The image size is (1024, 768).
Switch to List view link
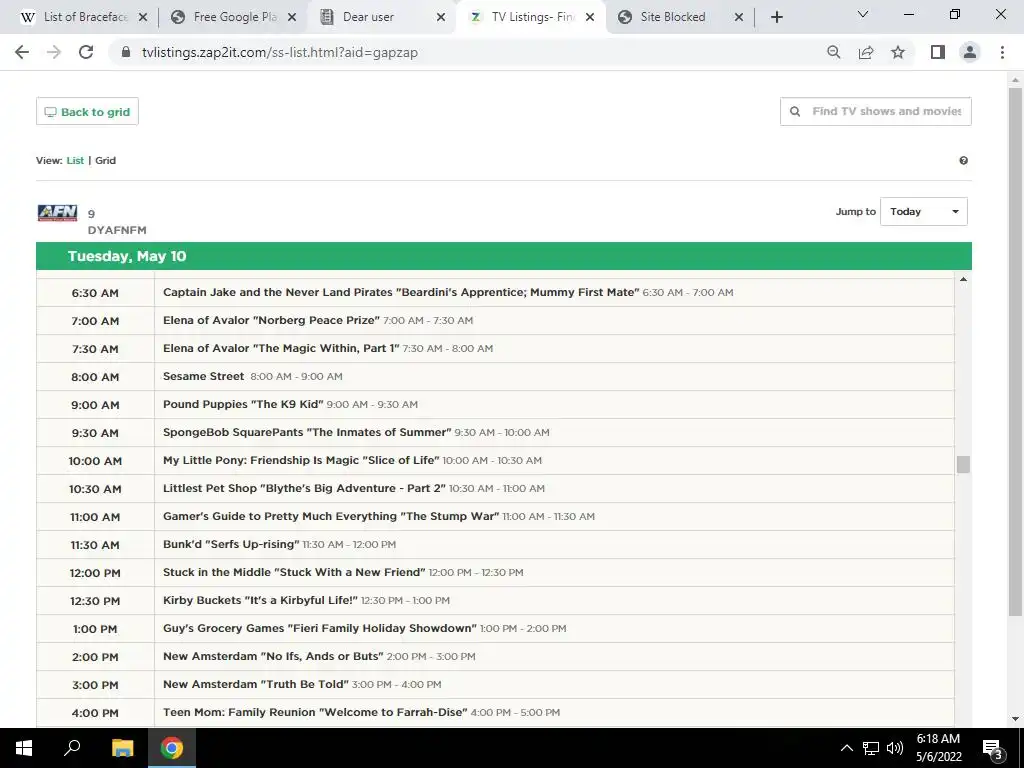[75, 160]
